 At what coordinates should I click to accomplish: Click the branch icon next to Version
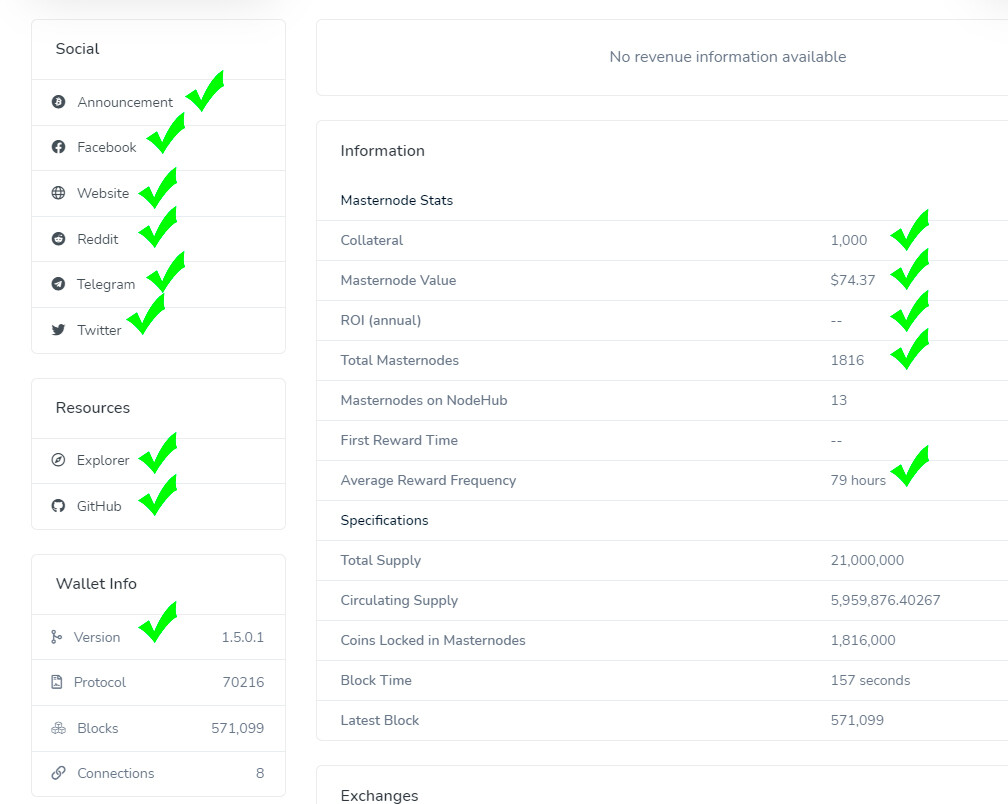[x=57, y=637]
